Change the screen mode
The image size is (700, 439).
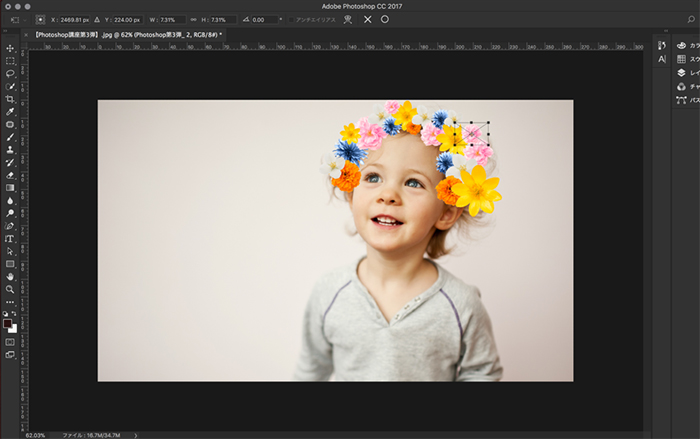tap(10, 355)
